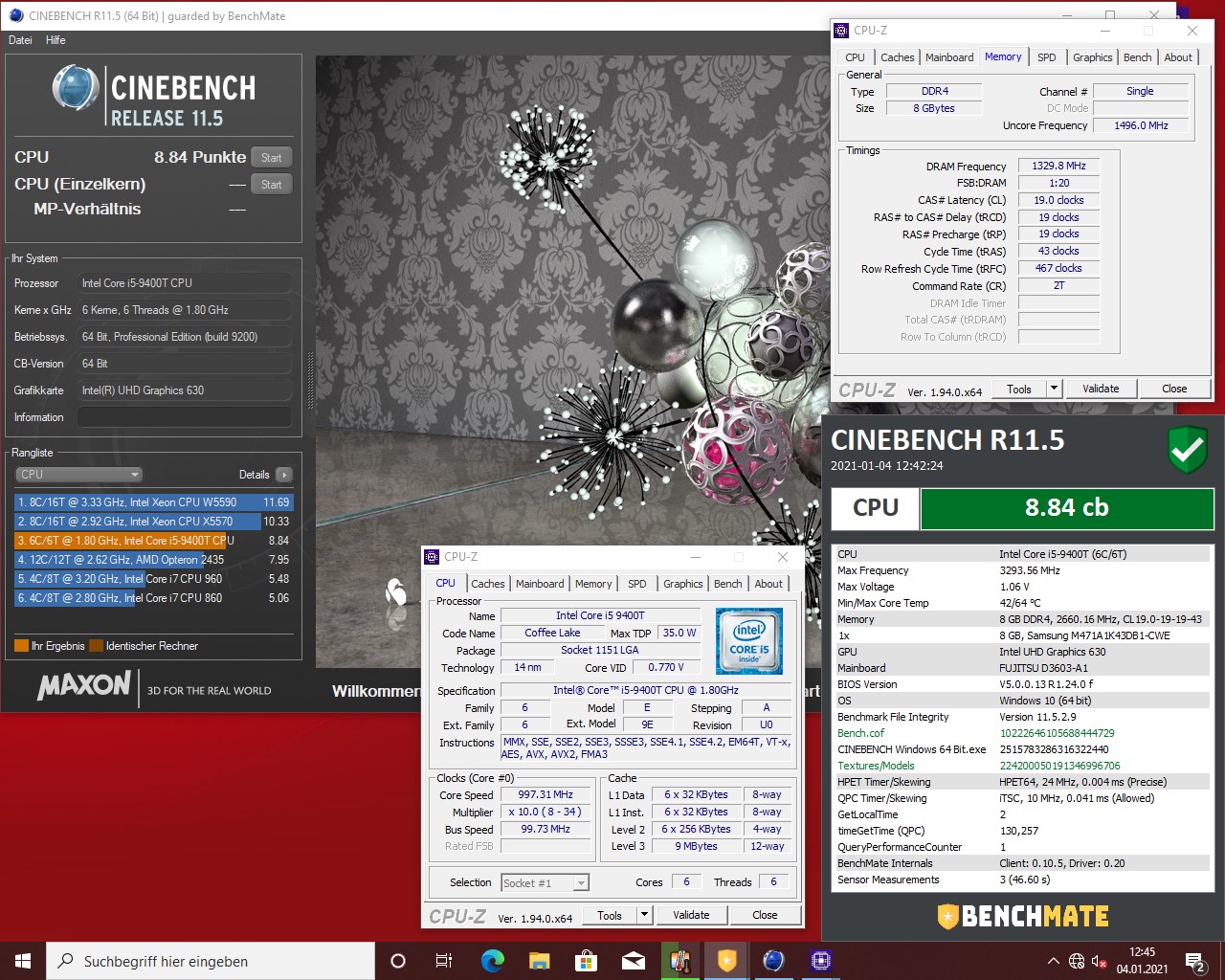Open SPD tab in upper CPU-Z
The height and width of the screenshot is (980, 1225).
click(x=1047, y=57)
